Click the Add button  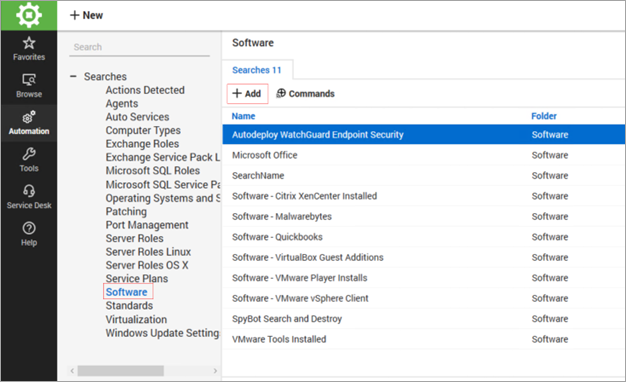click(x=247, y=93)
